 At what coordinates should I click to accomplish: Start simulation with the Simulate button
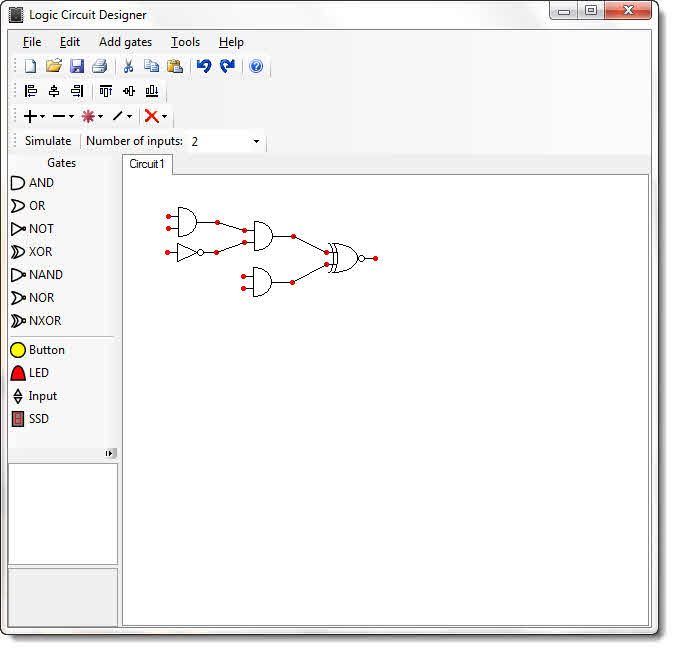pos(48,141)
